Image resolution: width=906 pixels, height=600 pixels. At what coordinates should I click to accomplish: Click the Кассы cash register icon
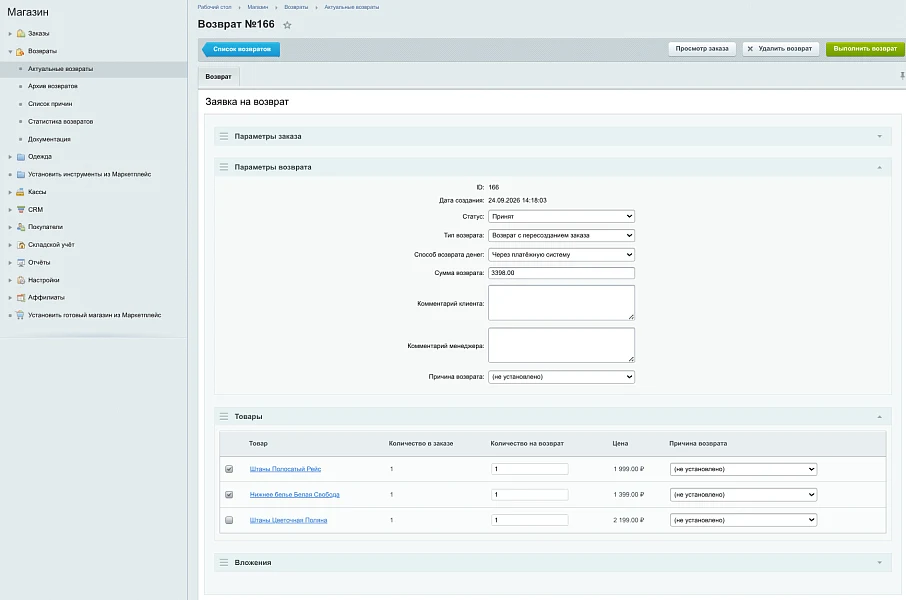tap(20, 192)
